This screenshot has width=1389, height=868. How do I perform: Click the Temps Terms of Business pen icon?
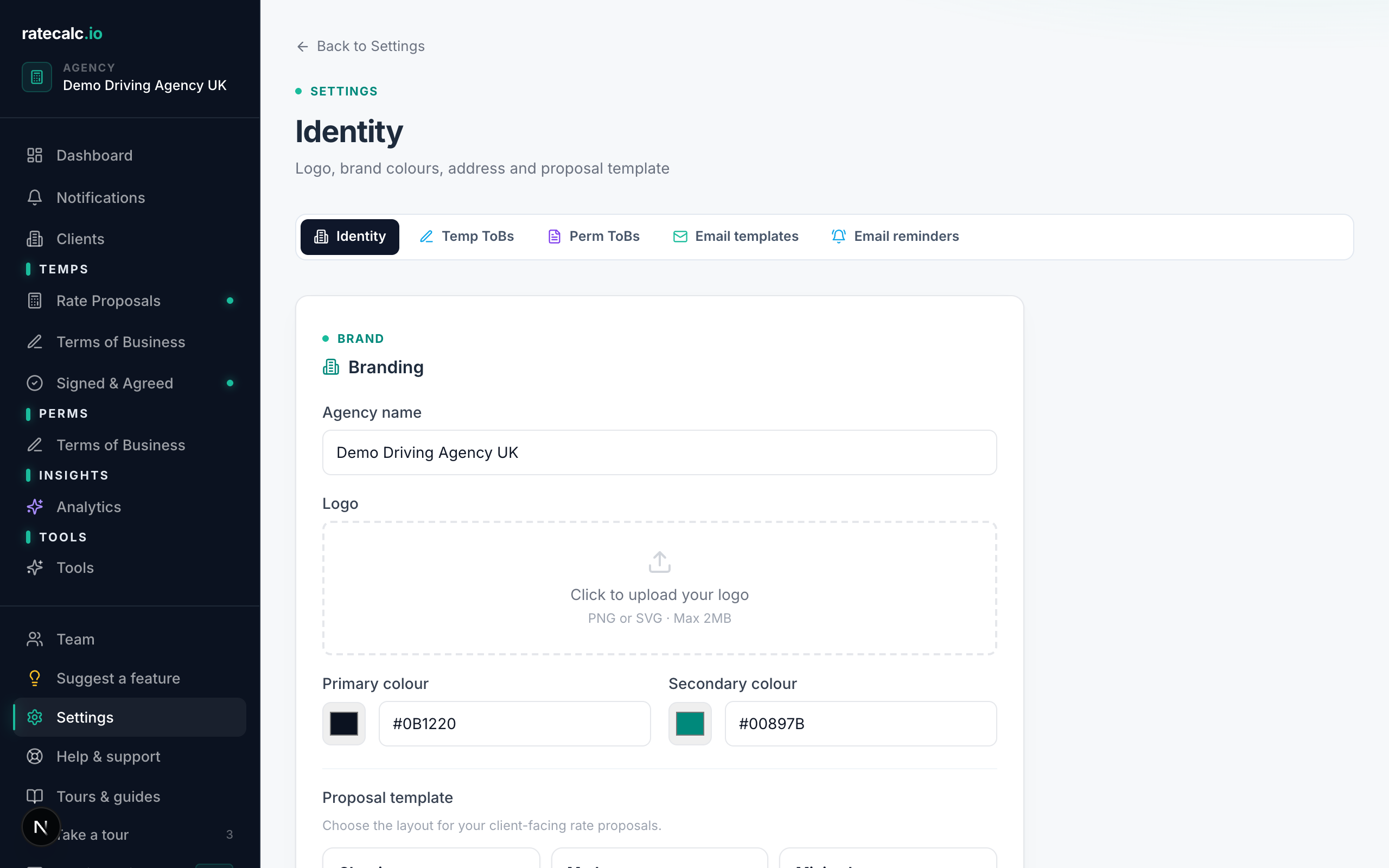34,342
